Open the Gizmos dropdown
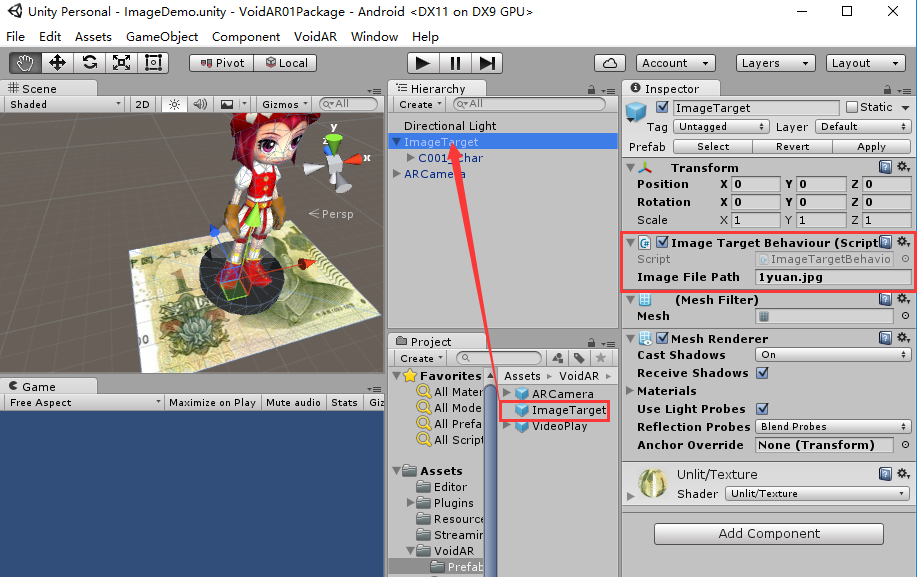 285,105
